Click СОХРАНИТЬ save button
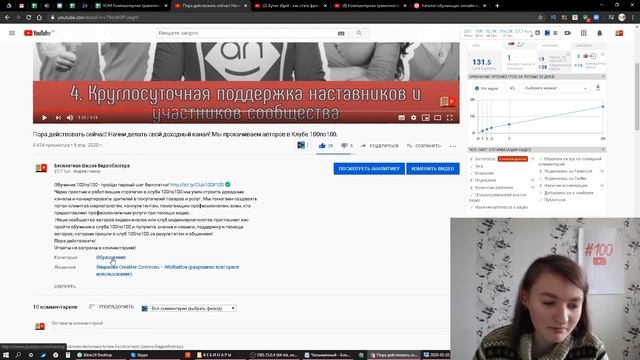The height and width of the screenshot is (360, 640). click(424, 146)
